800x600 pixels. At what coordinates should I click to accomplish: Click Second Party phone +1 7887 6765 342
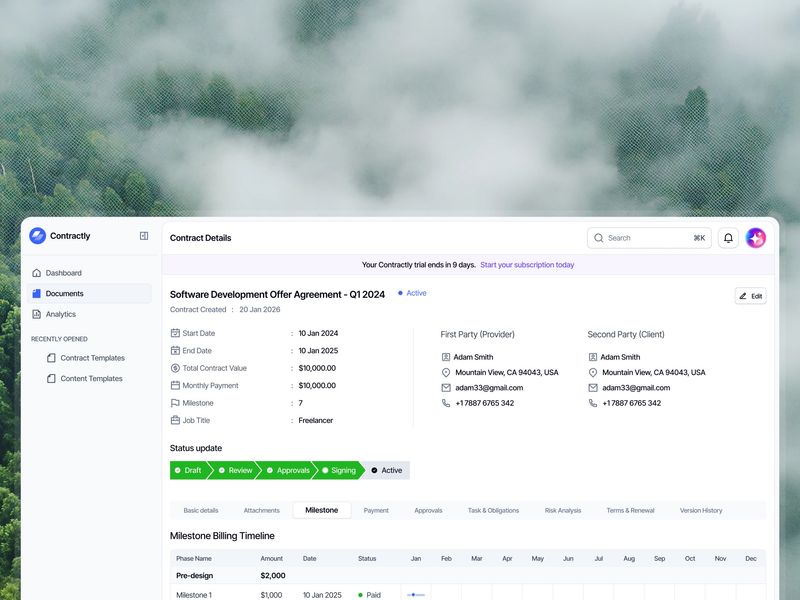632,403
